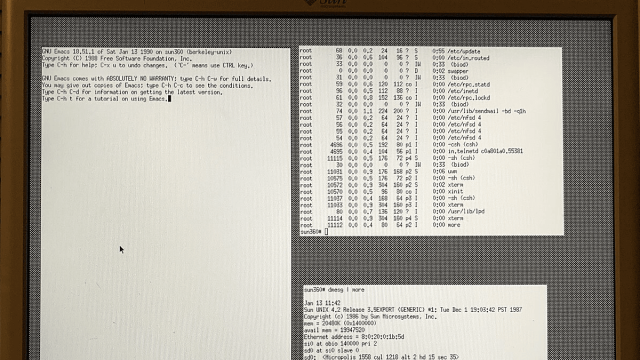Click the '/etc/nfsd 4' row with PID 55
Screen dimensions: 640x360
pos(391,131)
